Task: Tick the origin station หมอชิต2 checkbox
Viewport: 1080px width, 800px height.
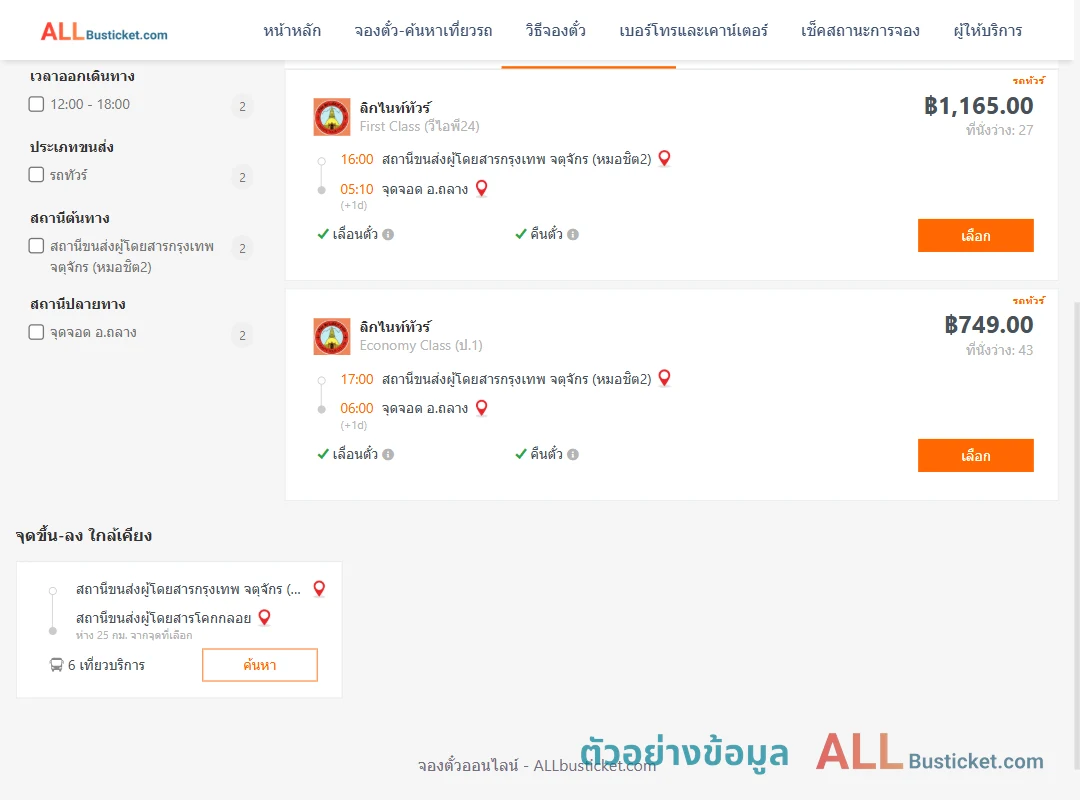Action: [37, 246]
